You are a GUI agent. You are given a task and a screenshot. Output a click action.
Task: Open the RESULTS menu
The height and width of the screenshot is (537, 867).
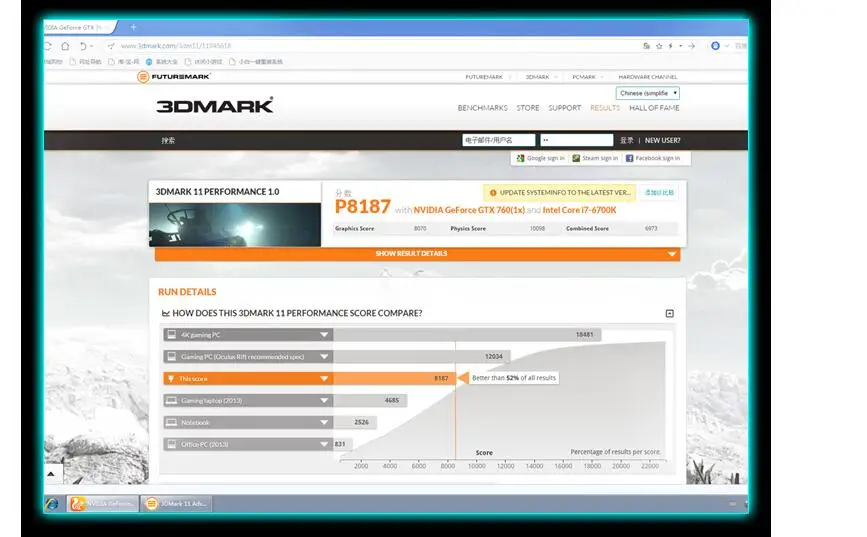(x=605, y=108)
